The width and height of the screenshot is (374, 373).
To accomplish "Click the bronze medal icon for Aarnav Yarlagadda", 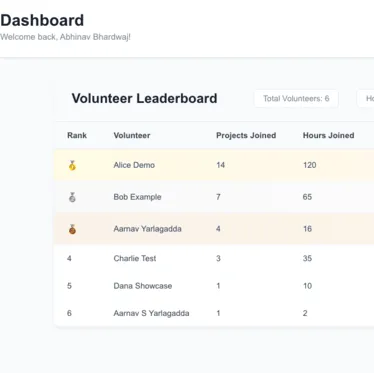I will pos(72,229).
